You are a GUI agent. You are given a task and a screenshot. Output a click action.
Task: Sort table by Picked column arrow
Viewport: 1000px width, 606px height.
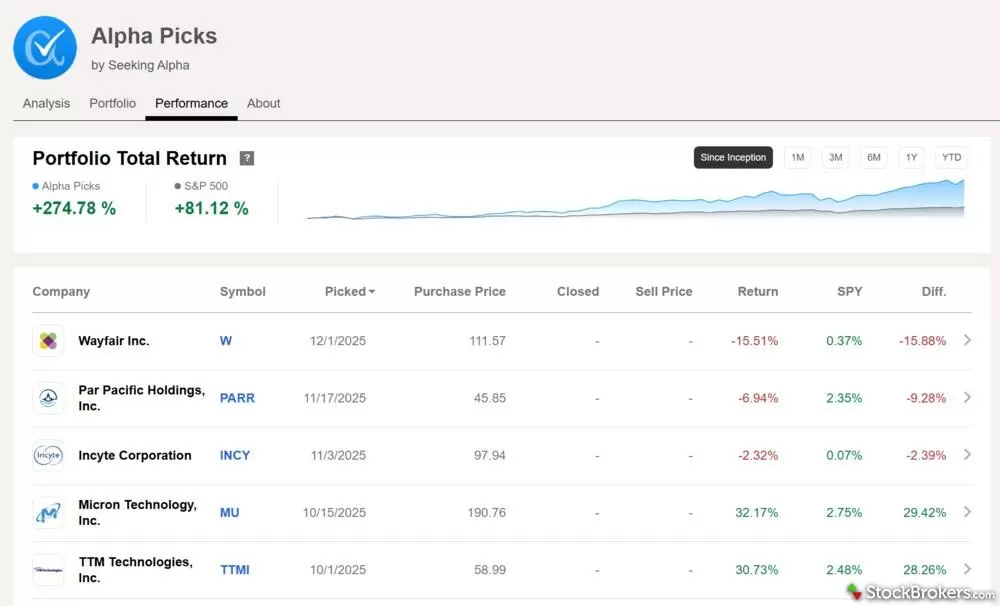click(372, 292)
